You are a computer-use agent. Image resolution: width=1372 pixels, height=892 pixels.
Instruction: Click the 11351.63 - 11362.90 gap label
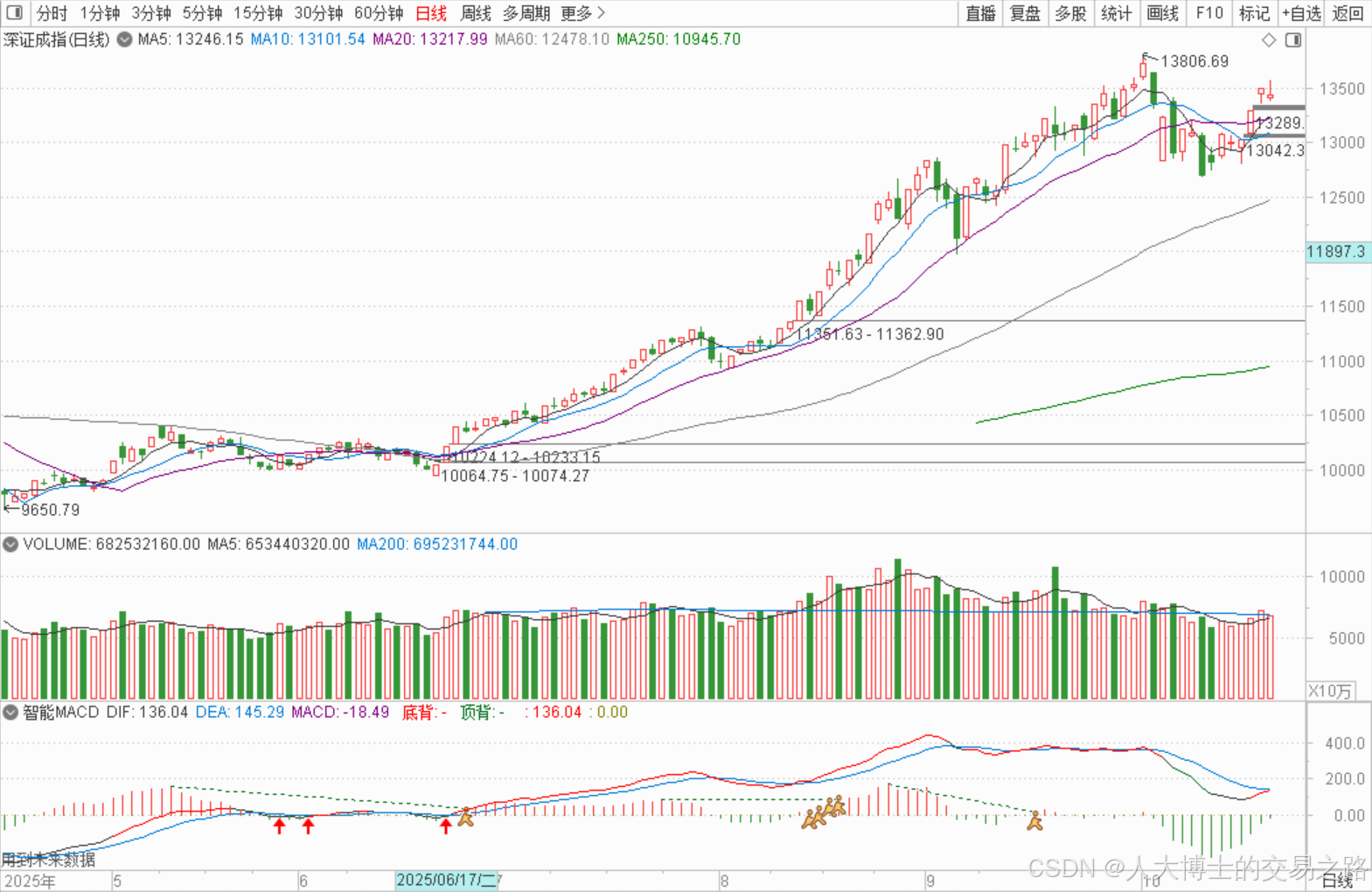click(x=870, y=334)
